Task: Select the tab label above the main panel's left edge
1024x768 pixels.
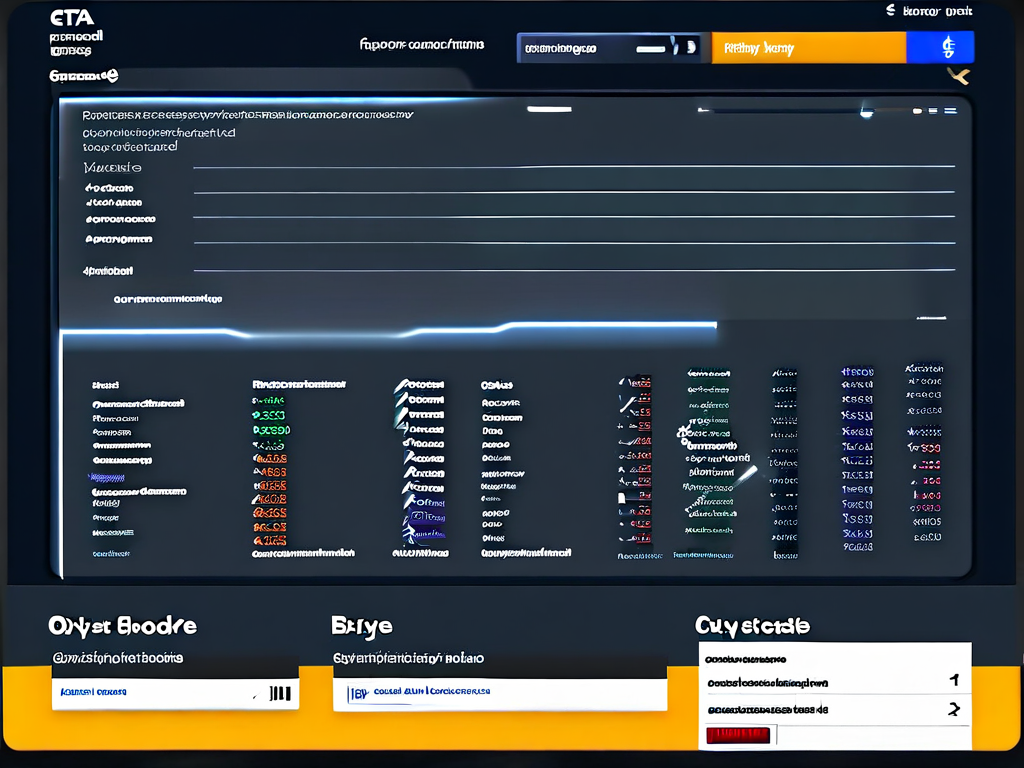Action: 84,76
